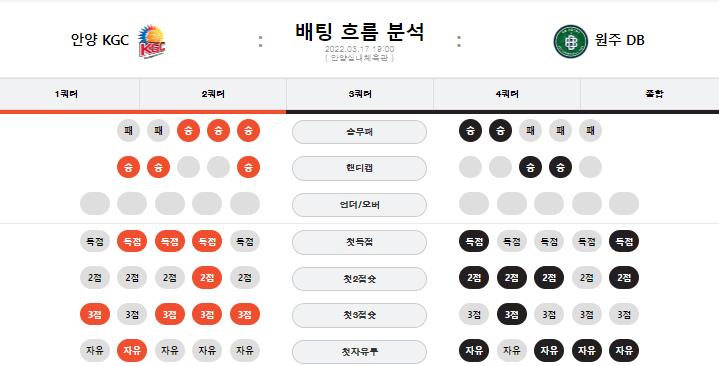Image resolution: width=719 pixels, height=366 pixels.
Task: Open the 2쿼터 tab
Action: 213,94
